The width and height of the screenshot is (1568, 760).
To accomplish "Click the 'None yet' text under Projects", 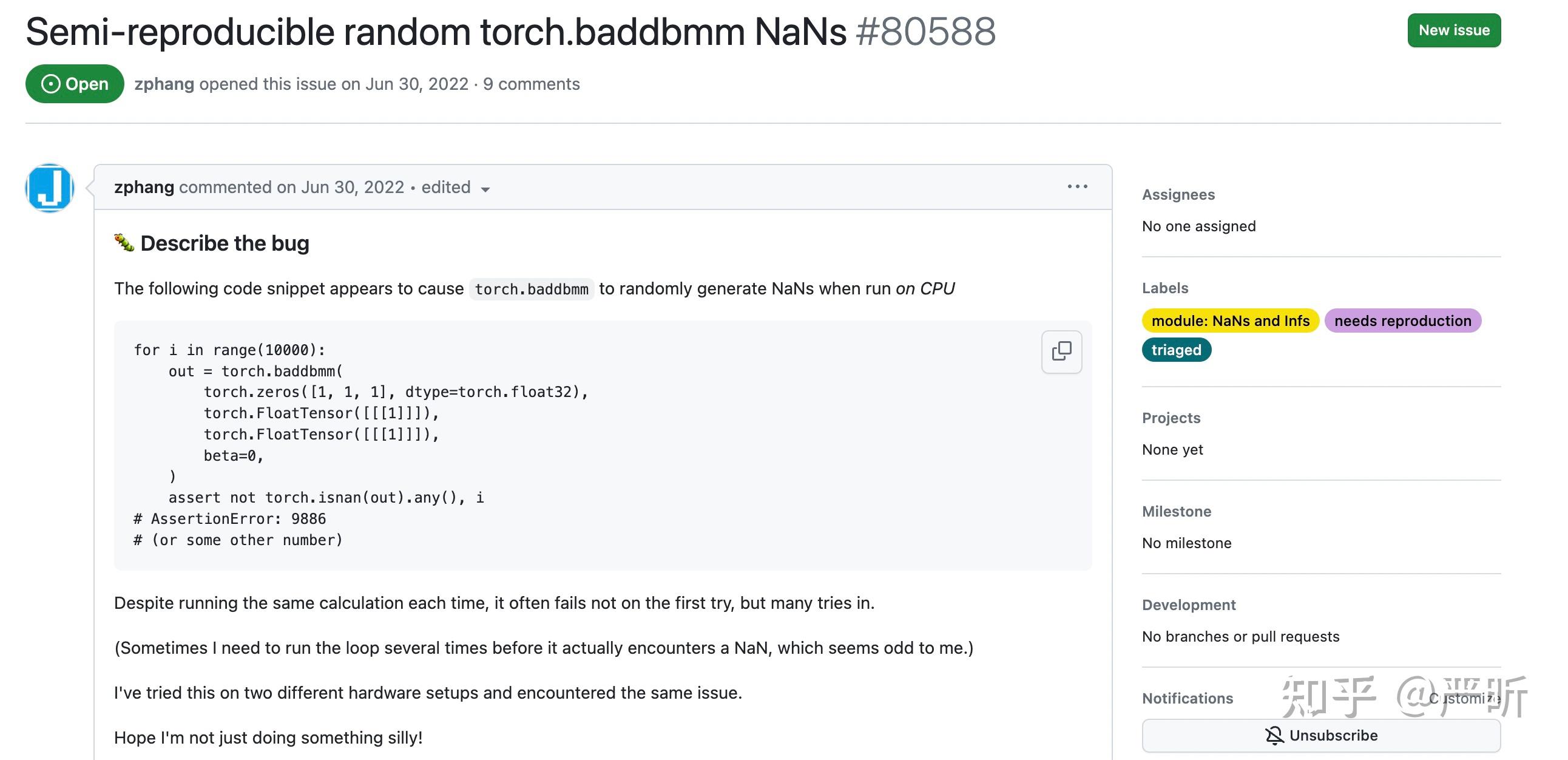I will [x=1172, y=450].
